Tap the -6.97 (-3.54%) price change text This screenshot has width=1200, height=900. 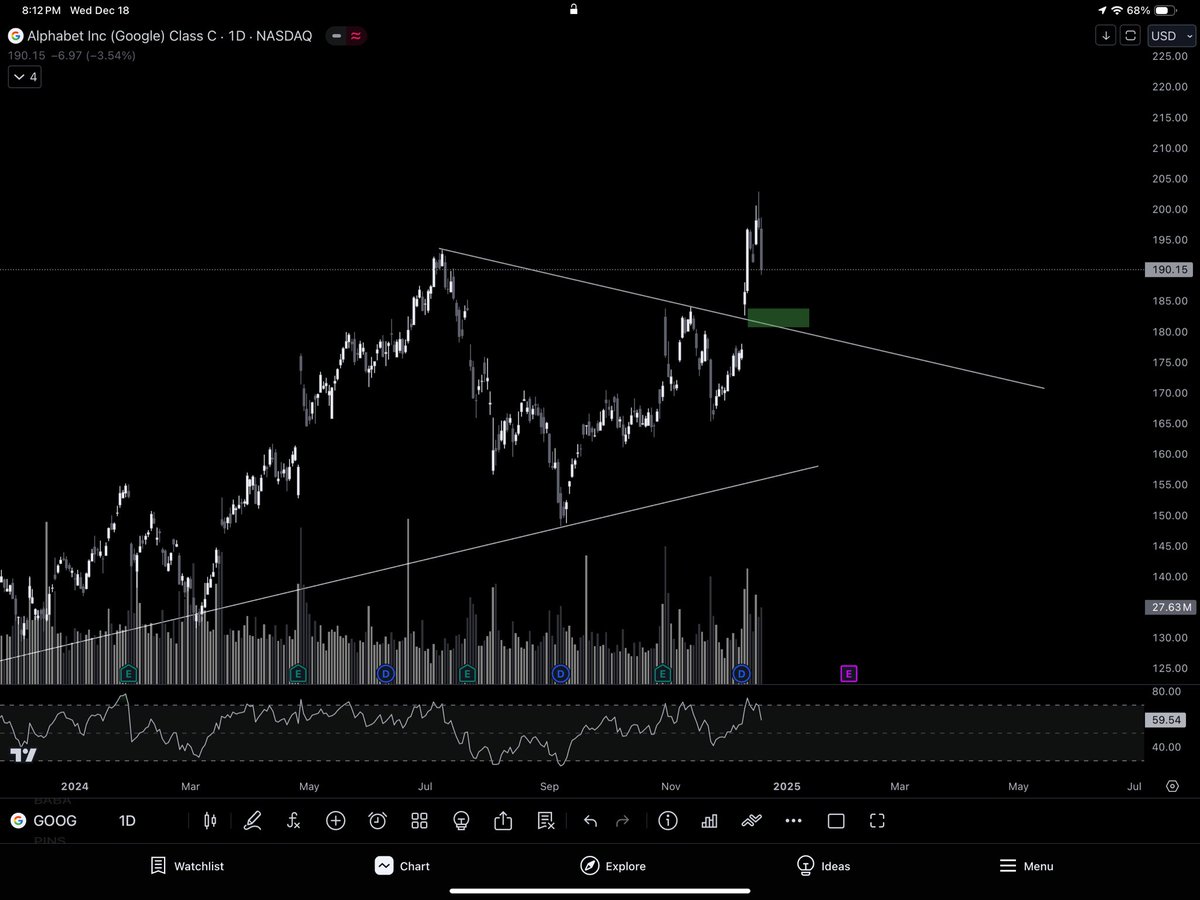pyautogui.click(x=91, y=55)
